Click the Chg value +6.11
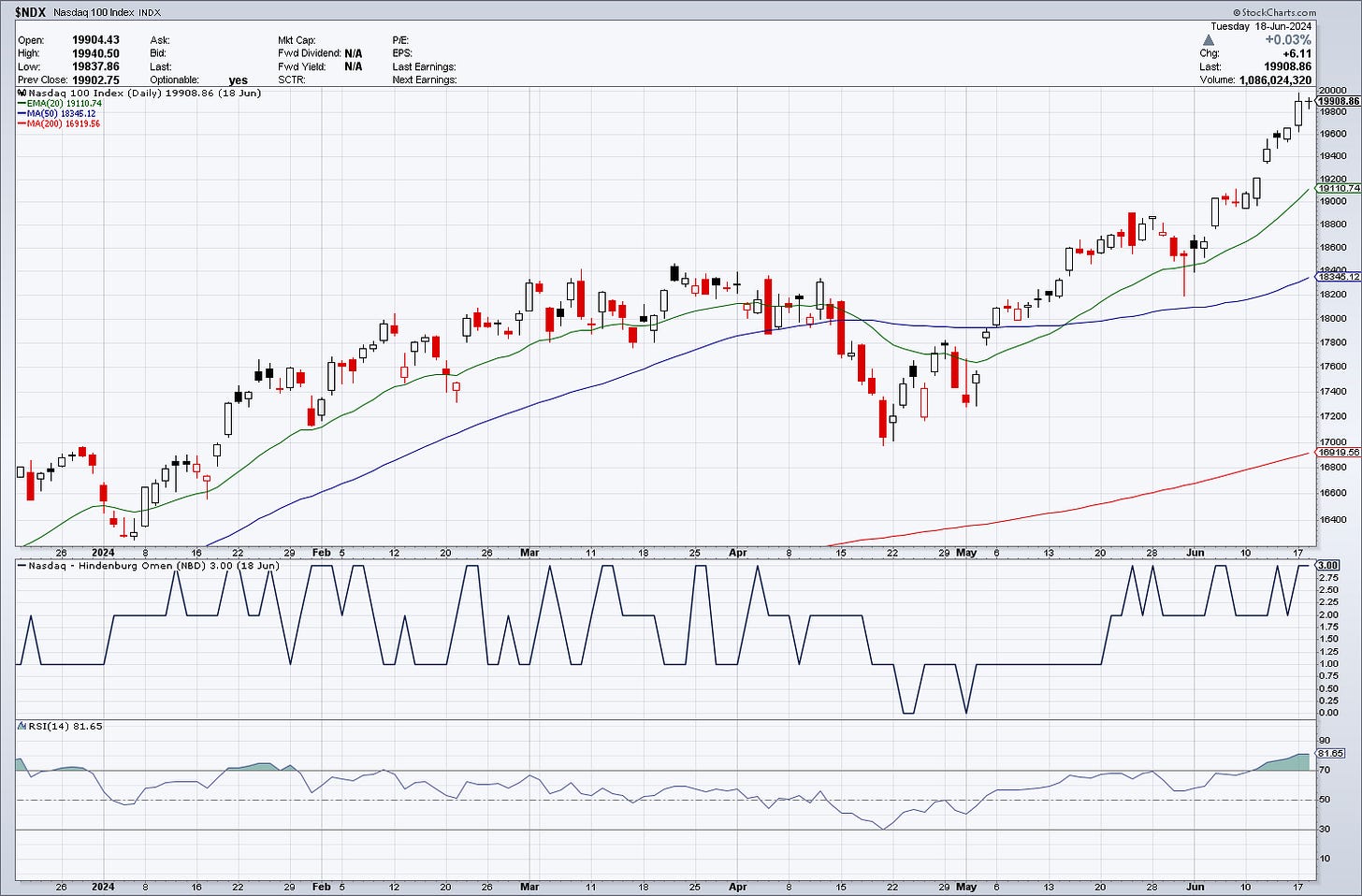Viewport: 1362px width, 896px height. (x=1297, y=54)
